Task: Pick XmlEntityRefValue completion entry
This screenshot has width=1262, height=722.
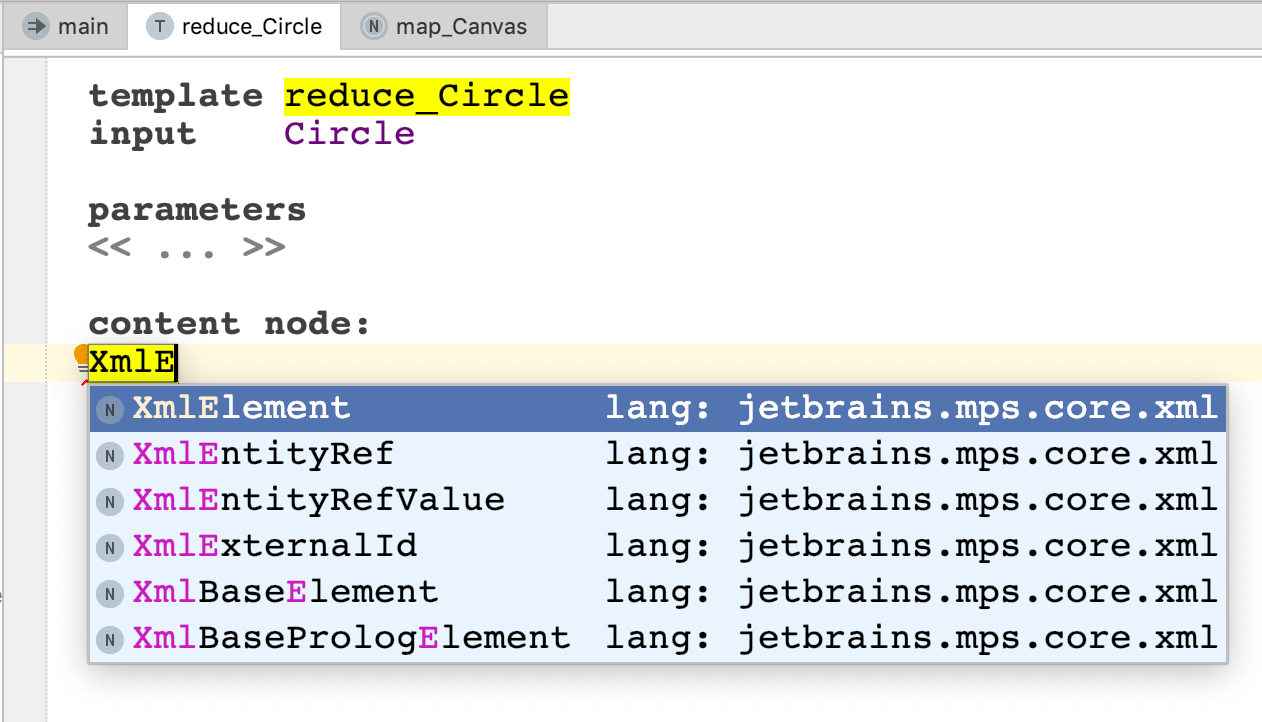Action: coord(658,500)
